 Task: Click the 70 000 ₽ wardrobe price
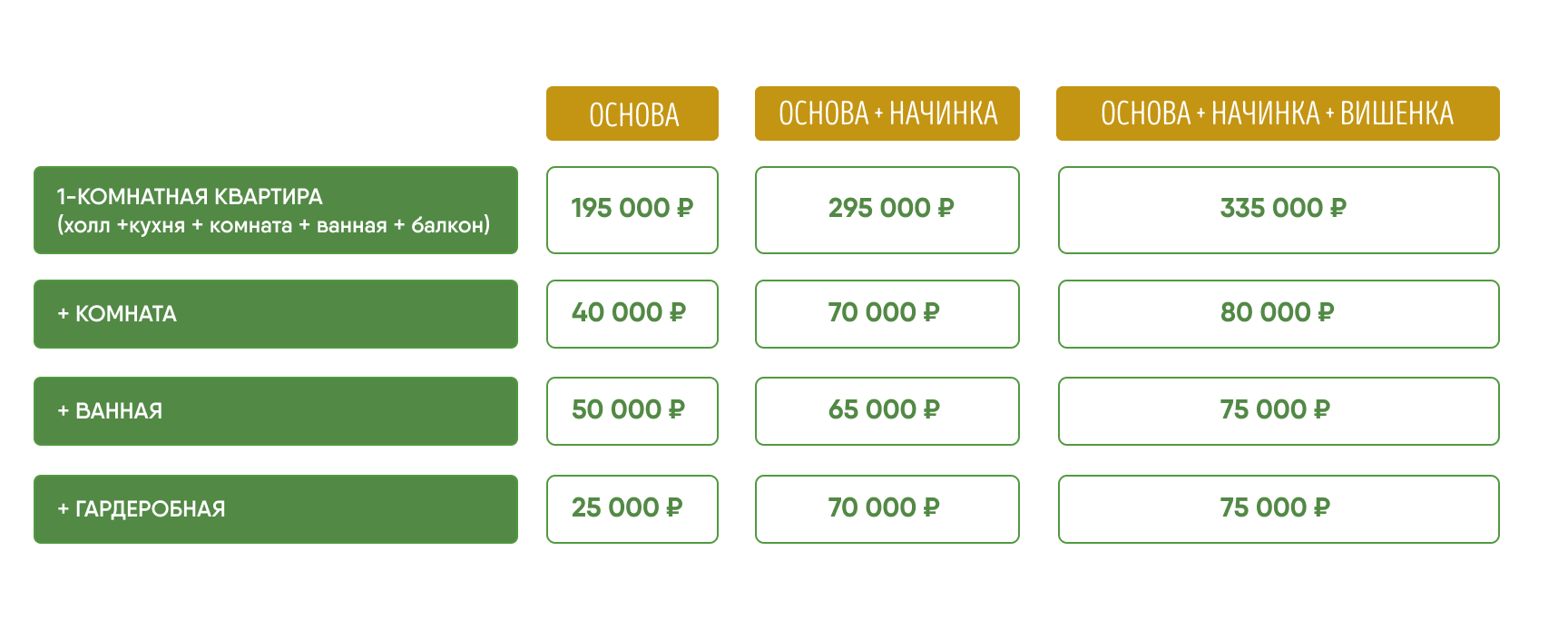click(x=887, y=509)
